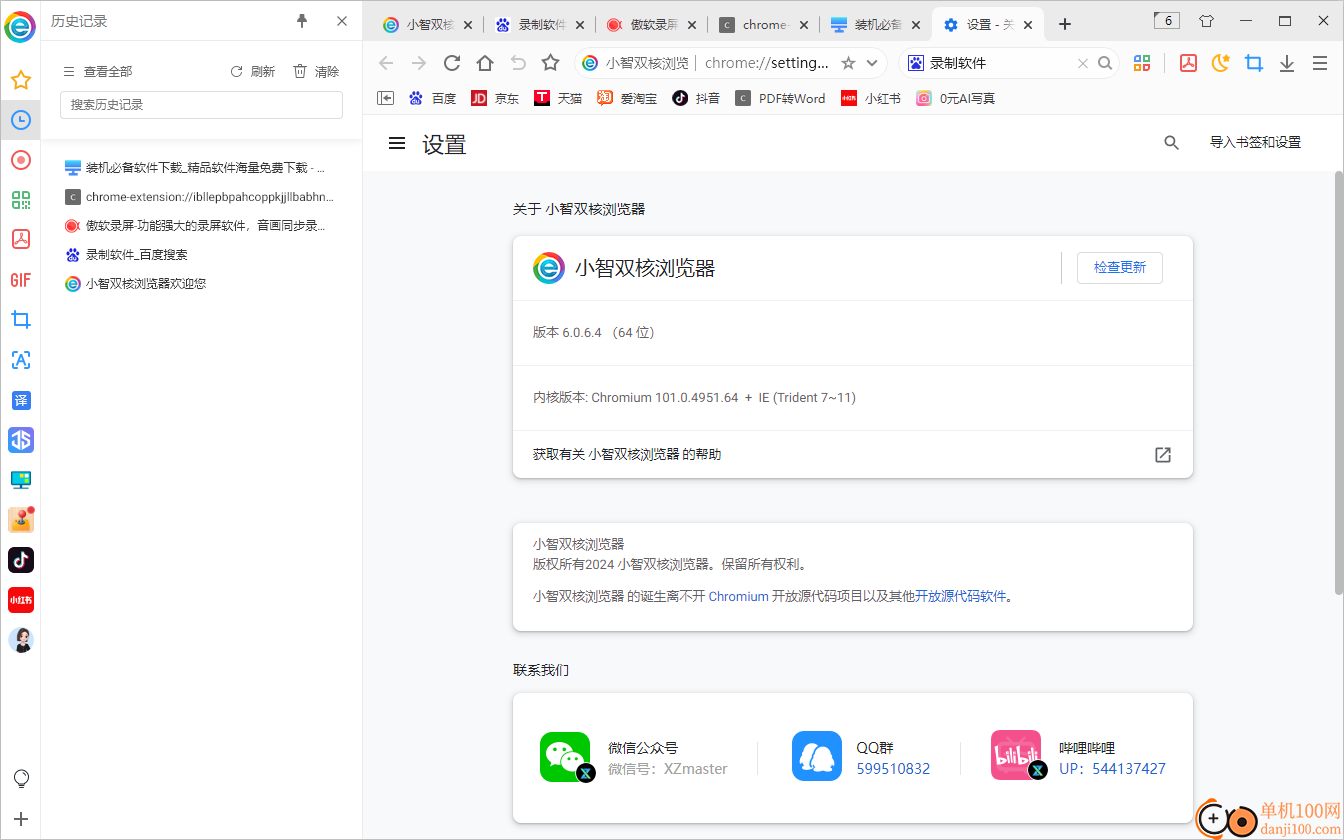Expand the address bar dropdown chevron

[x=872, y=63]
